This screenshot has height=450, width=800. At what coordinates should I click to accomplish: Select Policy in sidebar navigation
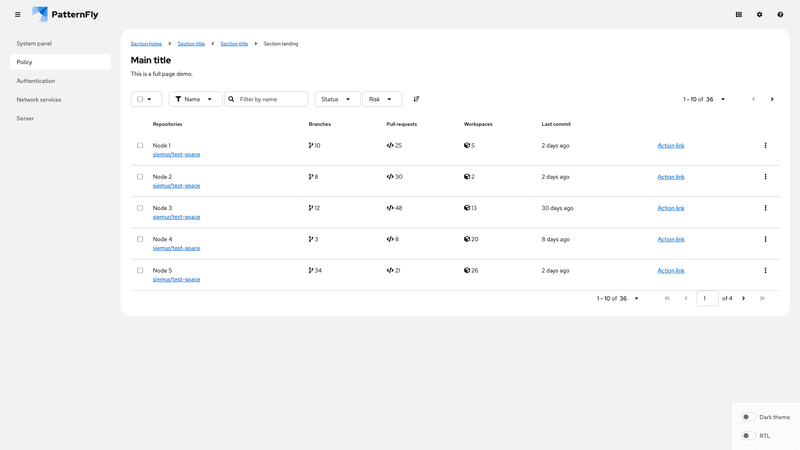coord(60,62)
